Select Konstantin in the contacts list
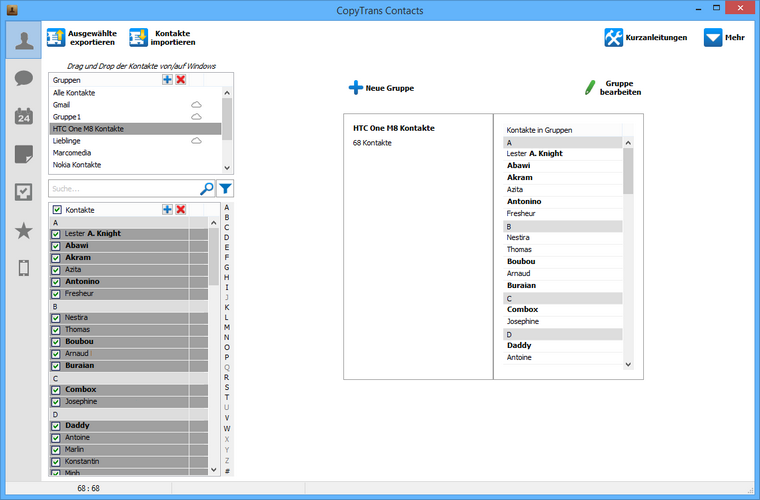 click(x=129, y=462)
